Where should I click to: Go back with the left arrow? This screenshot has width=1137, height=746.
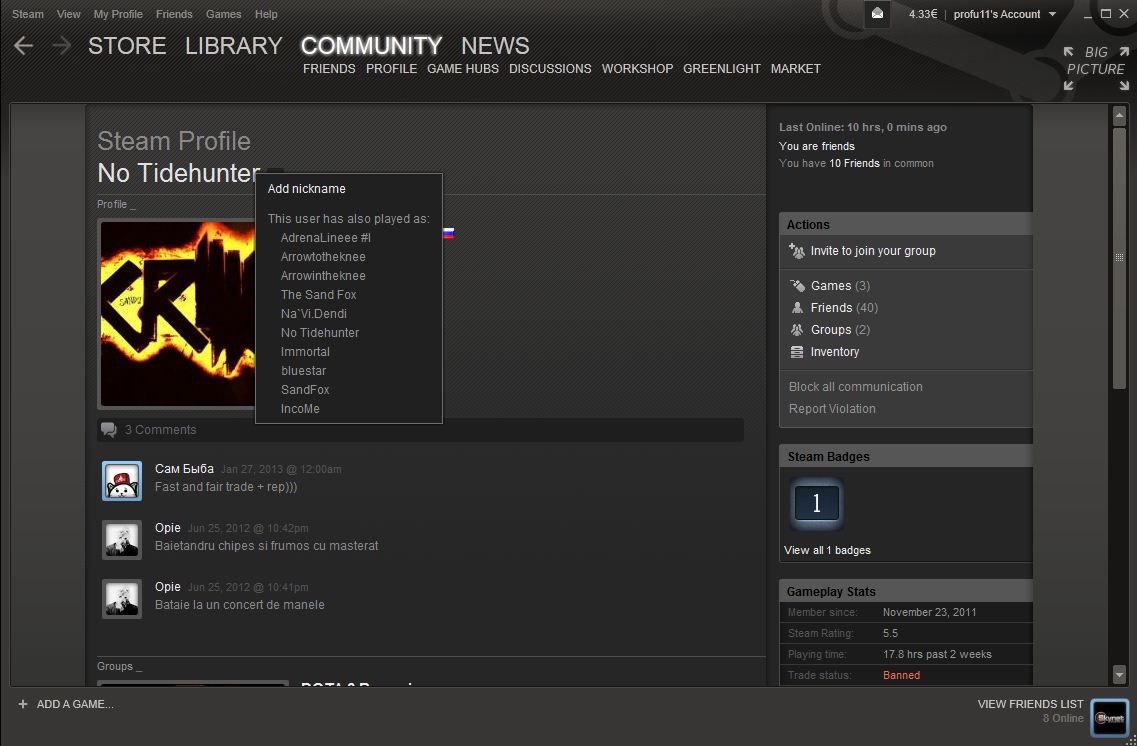coord(23,46)
